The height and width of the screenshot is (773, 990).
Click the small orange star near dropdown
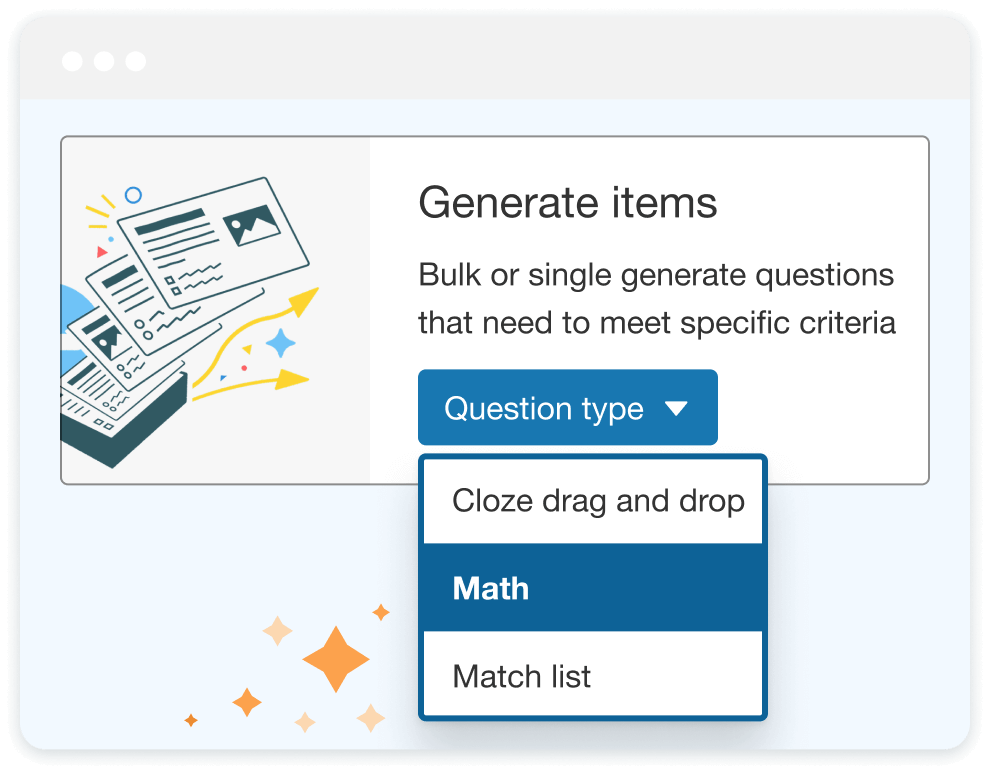[x=381, y=612]
